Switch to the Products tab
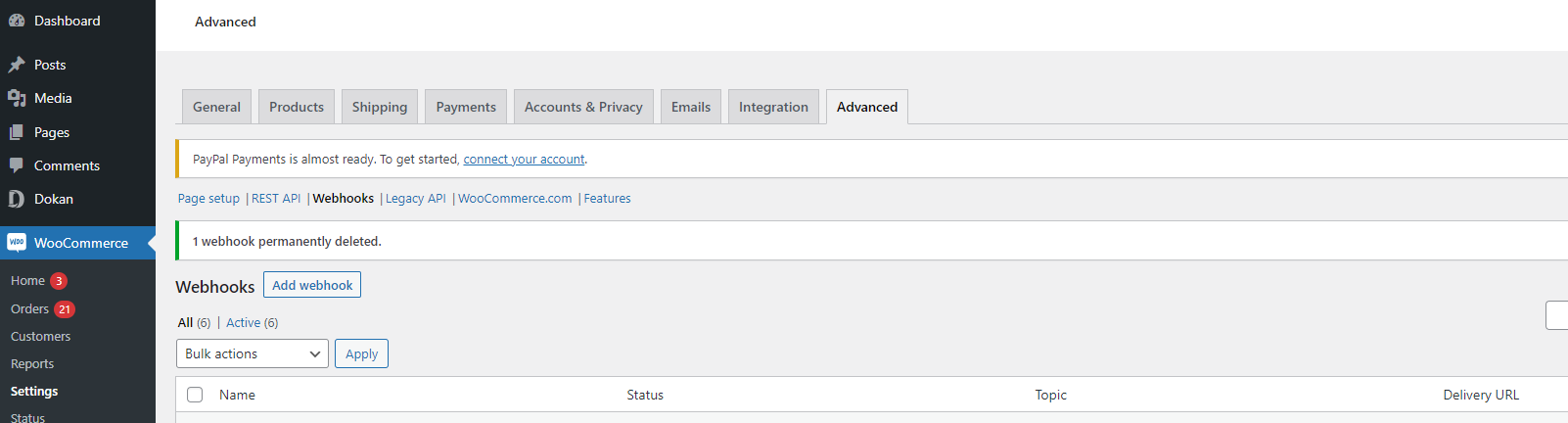Viewport: 1568px width, 423px height. 297,107
